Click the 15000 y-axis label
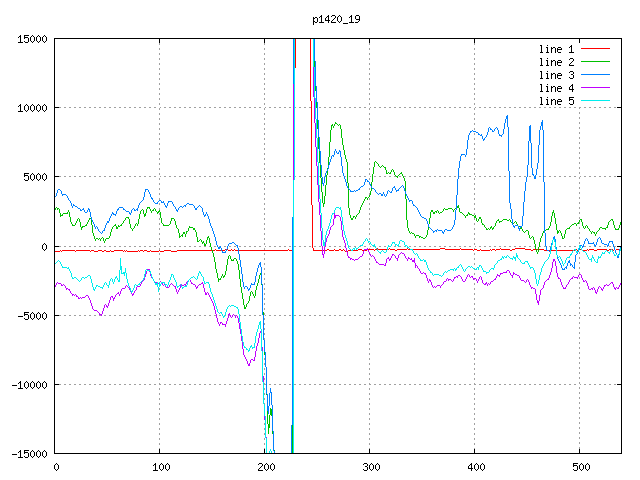This screenshot has width=640, height=480. (x=32, y=39)
